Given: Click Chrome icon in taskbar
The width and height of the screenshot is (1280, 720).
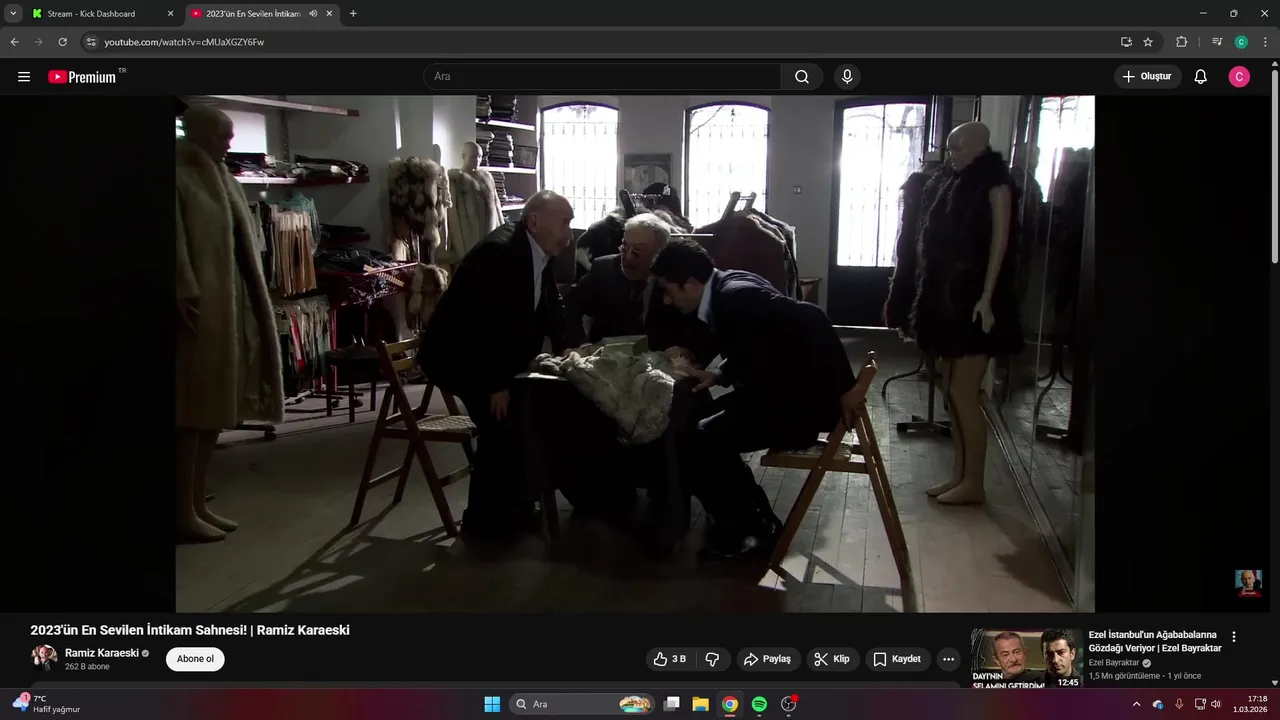Looking at the screenshot, I should coord(730,704).
